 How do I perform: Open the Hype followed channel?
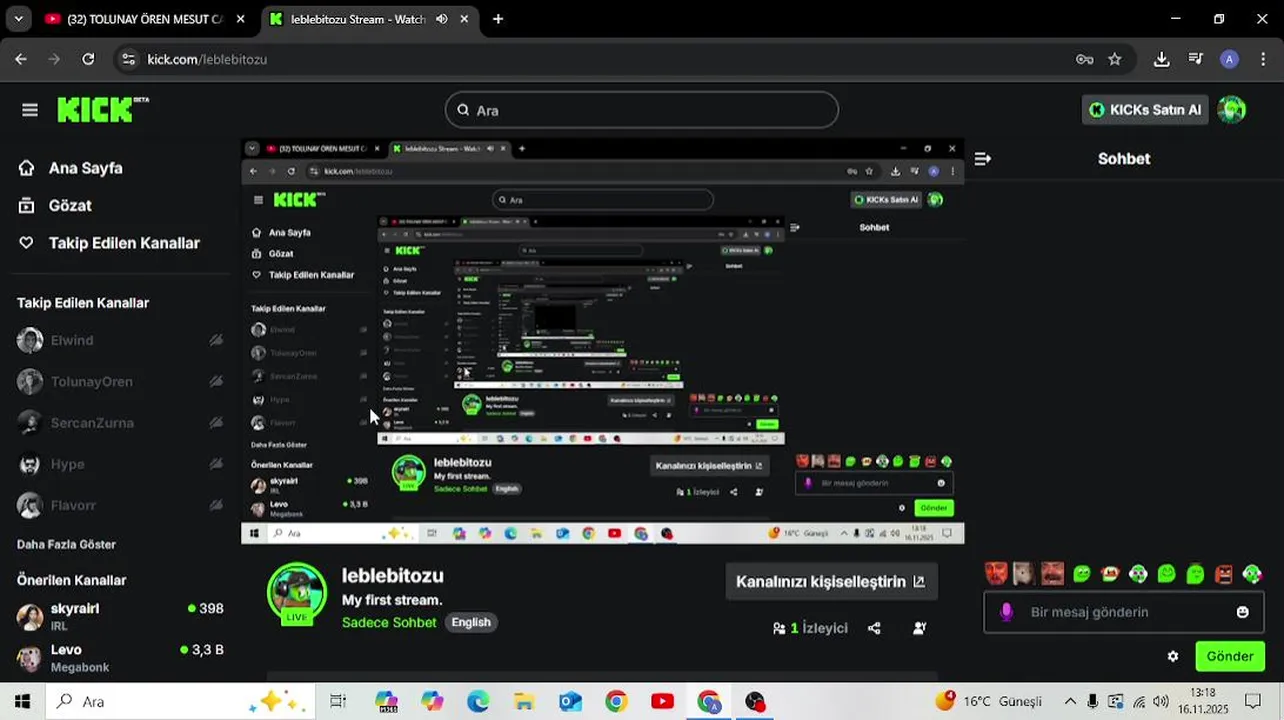[67, 464]
